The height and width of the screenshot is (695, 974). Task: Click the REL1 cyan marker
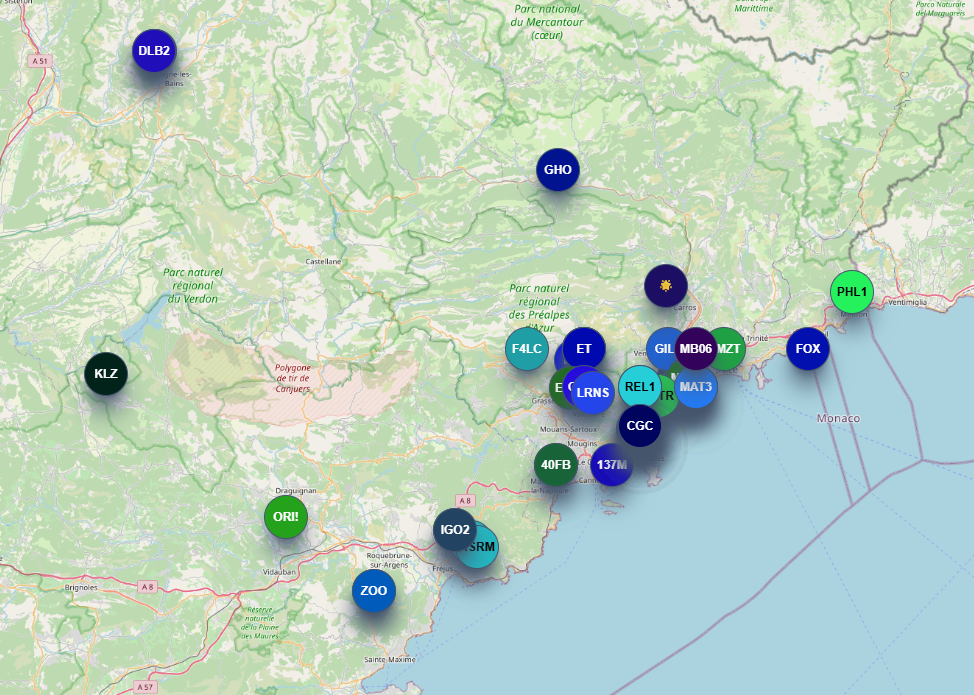click(639, 386)
